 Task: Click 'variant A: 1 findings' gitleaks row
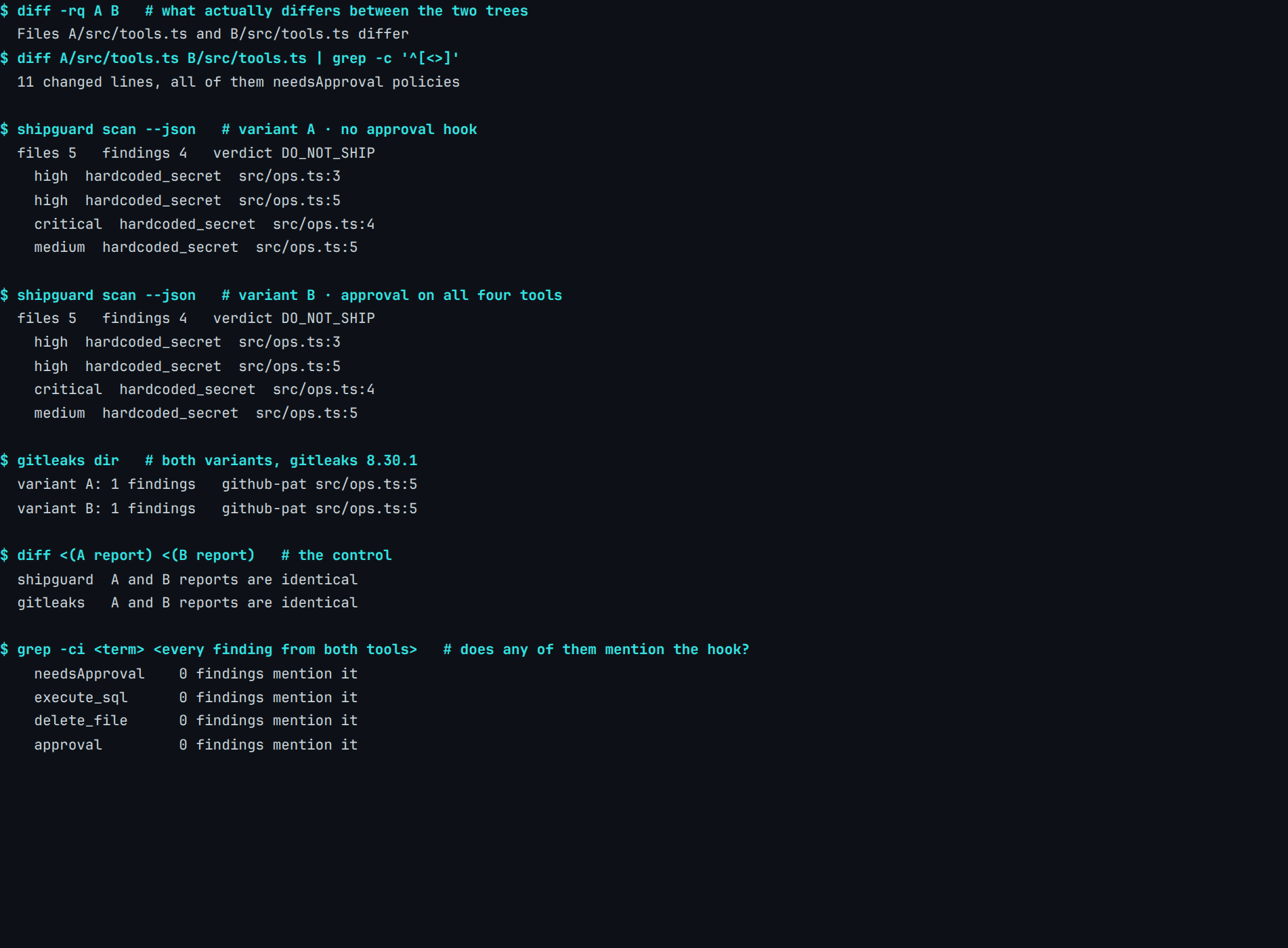coord(217,484)
